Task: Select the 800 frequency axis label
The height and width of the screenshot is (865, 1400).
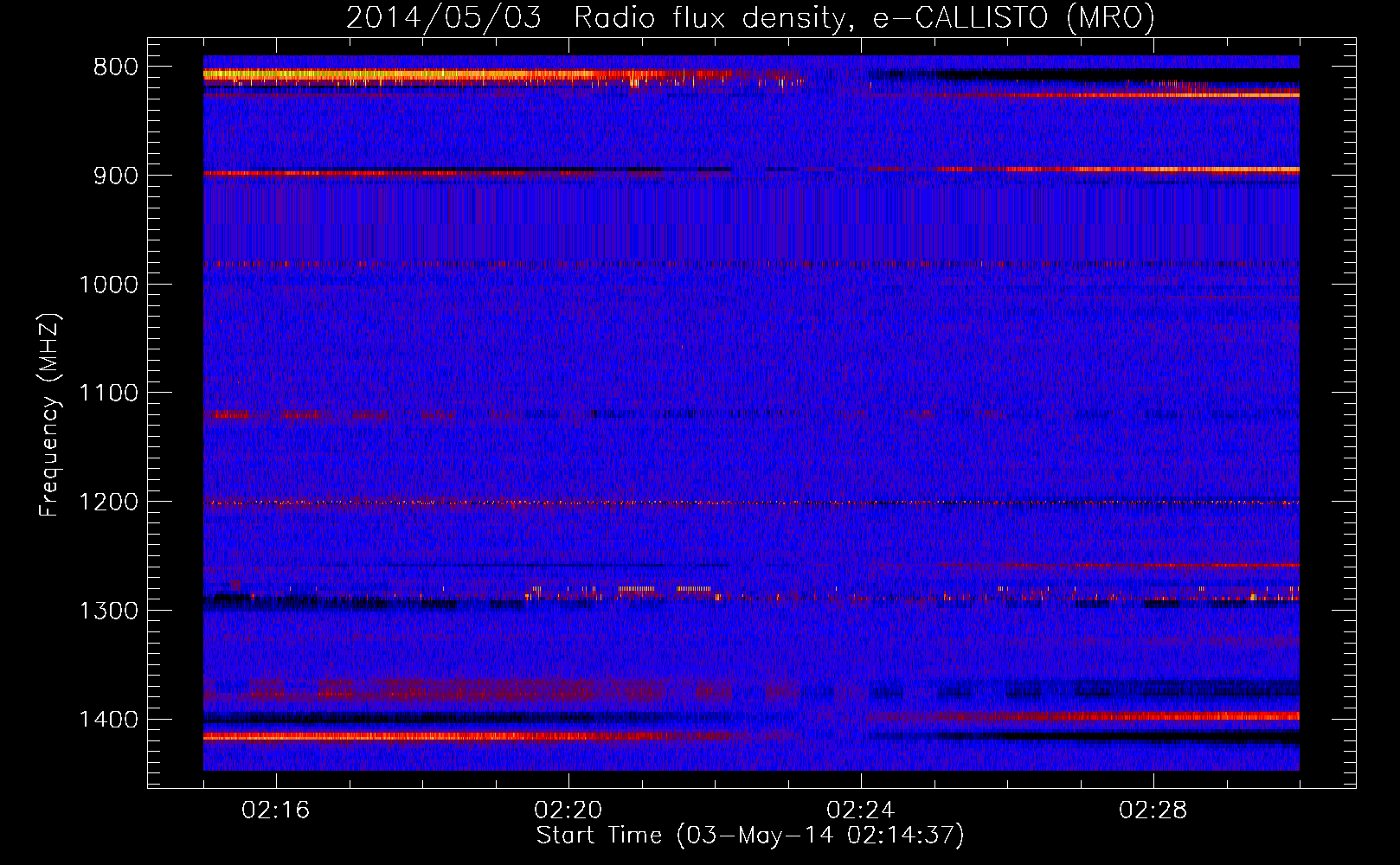Action: (115, 67)
